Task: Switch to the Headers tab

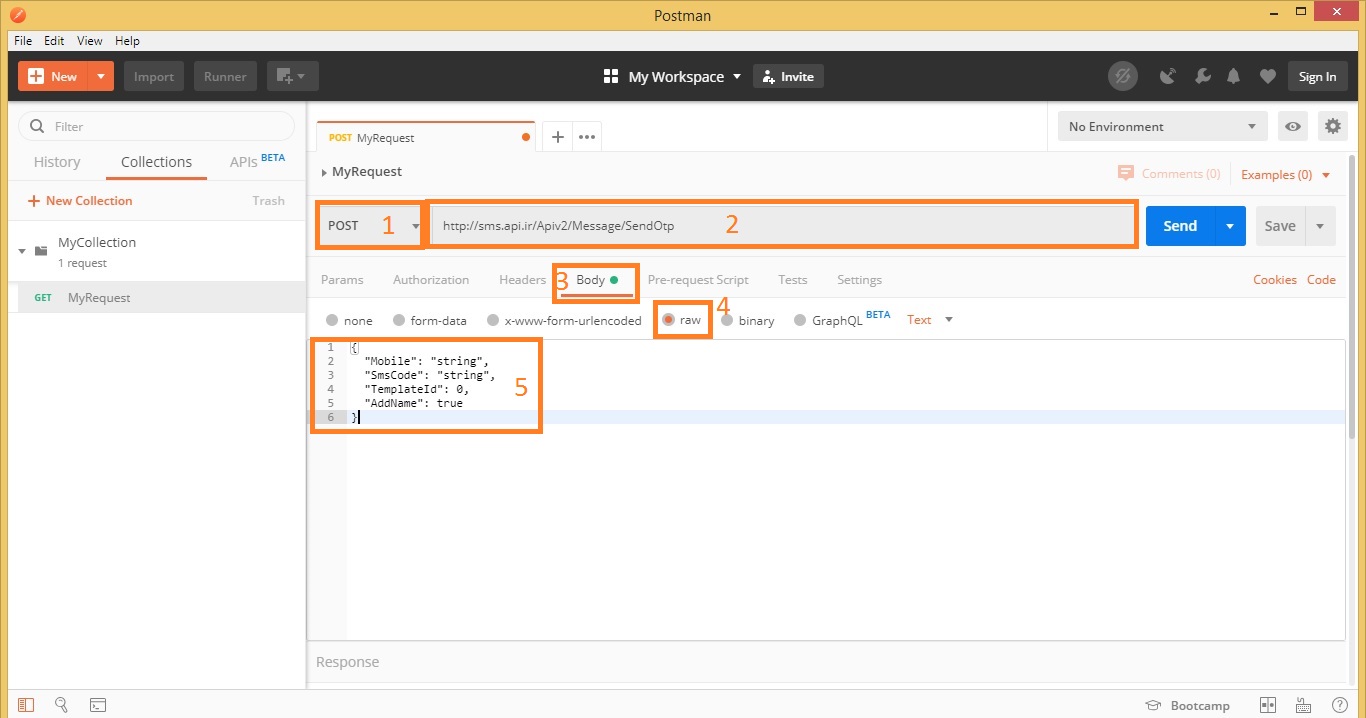Action: (x=522, y=280)
